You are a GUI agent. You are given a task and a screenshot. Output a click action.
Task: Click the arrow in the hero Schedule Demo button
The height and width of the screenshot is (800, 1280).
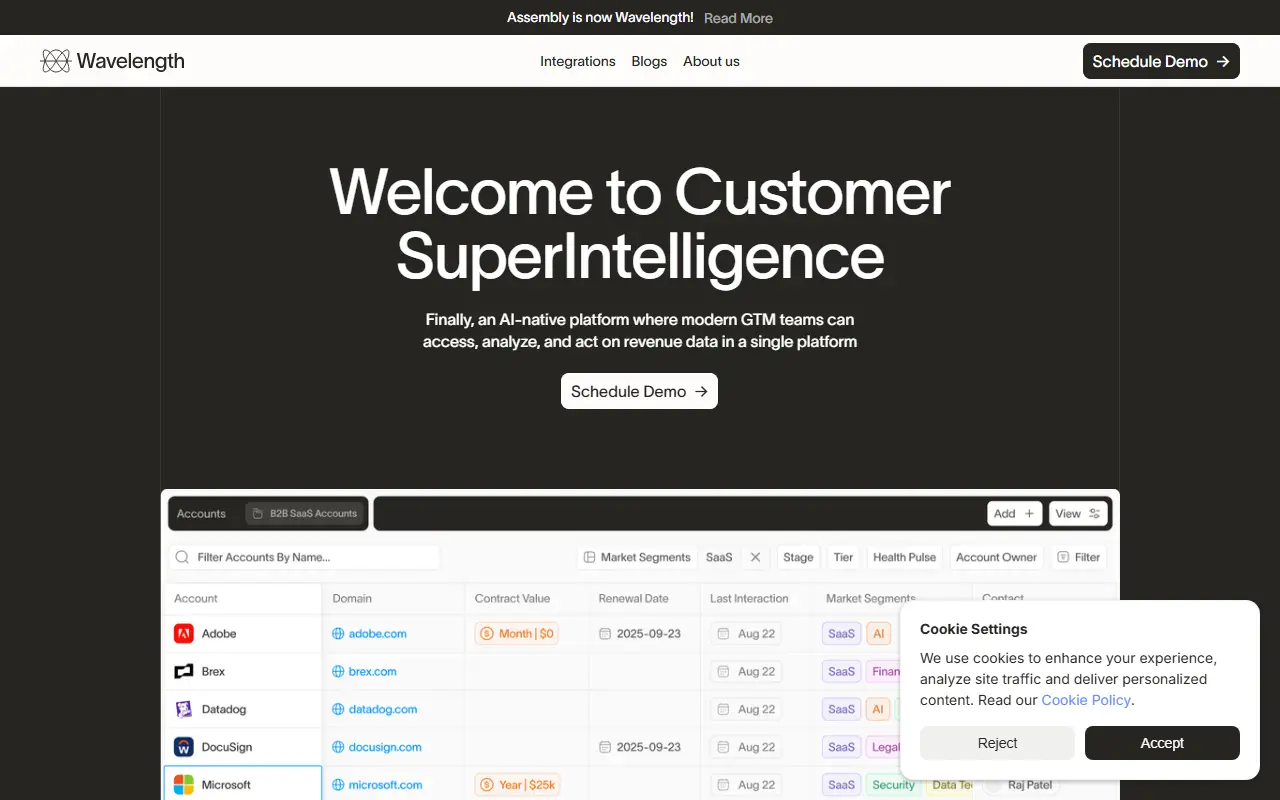pos(701,391)
